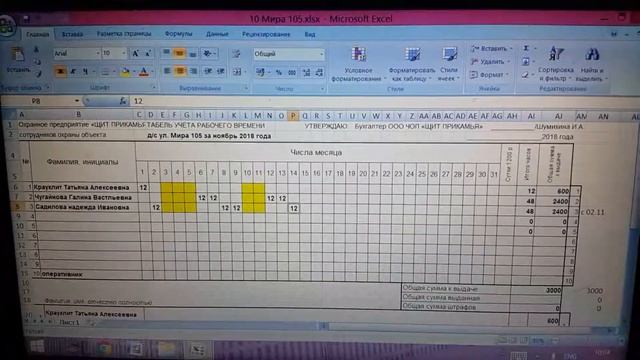
Task: Click the Clear eraser icon
Action: [x=526, y=75]
